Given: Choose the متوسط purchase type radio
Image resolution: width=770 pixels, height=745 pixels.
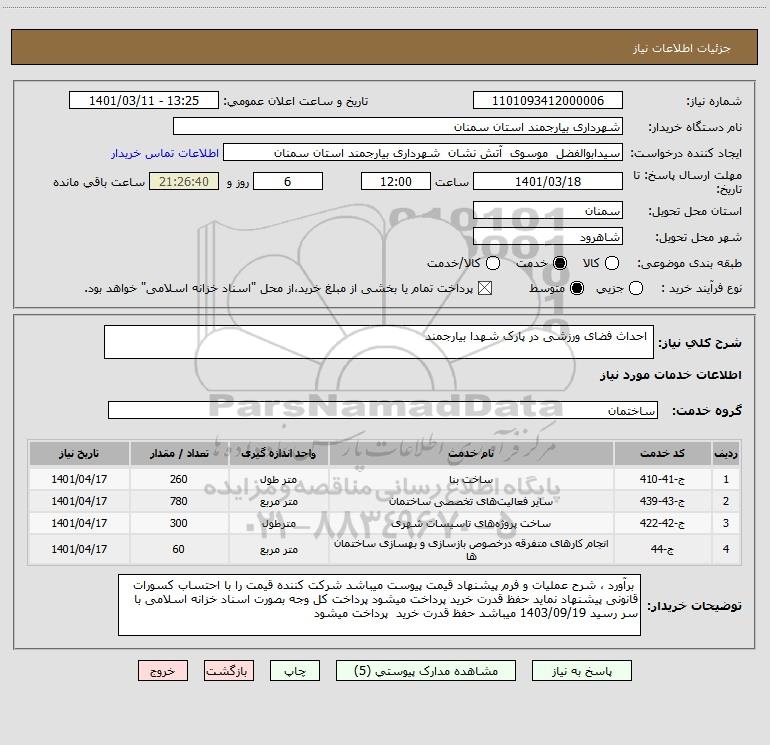Looking at the screenshot, I should tap(577, 288).
